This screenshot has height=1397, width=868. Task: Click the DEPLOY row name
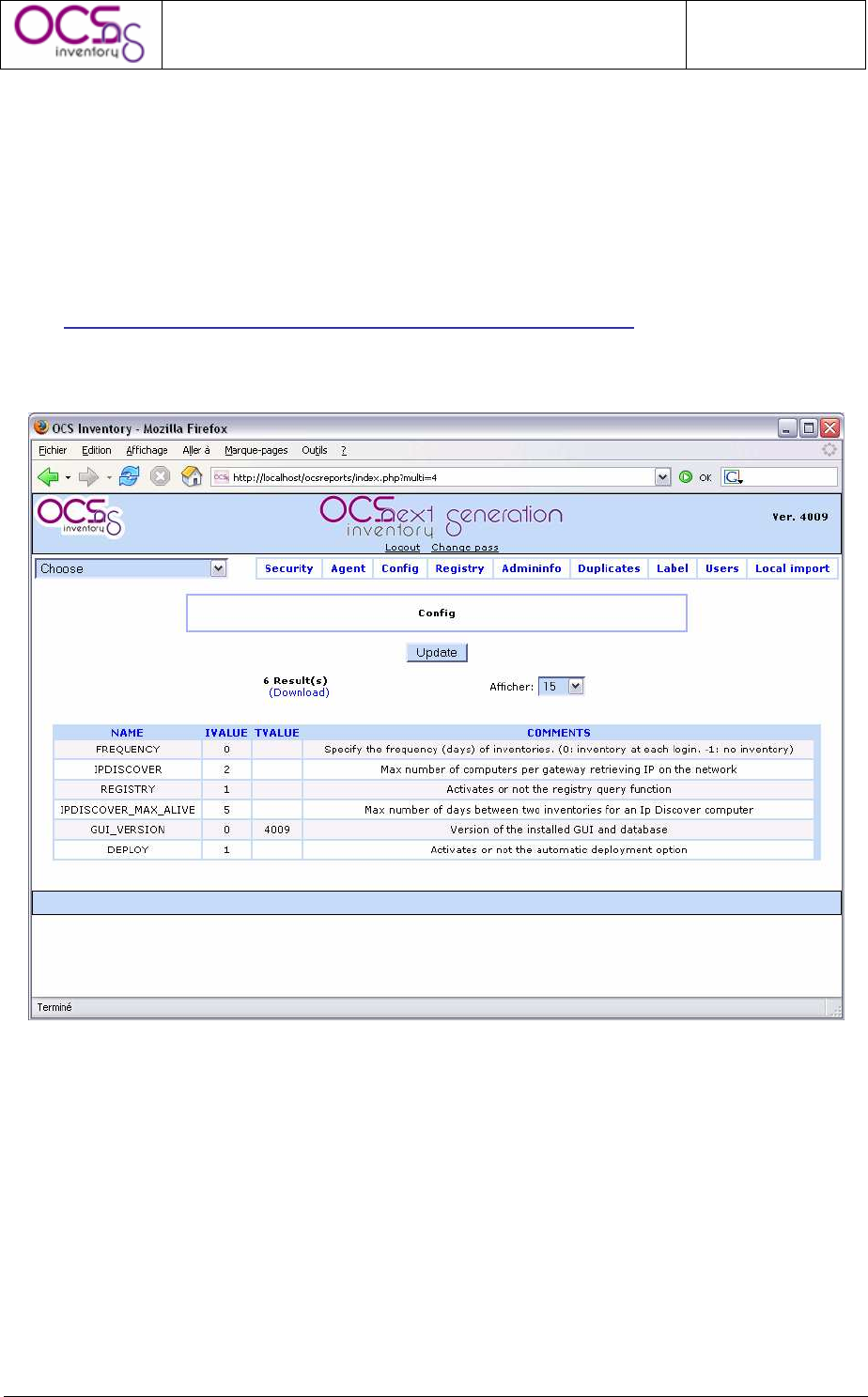pyautogui.click(x=128, y=849)
